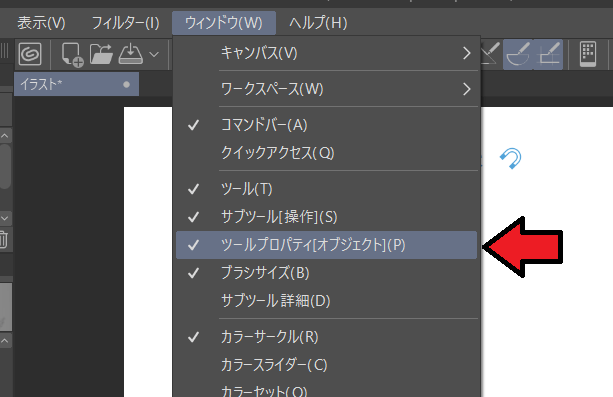Show the クイックアクセス(Q) palette
This screenshot has width=613, height=397.
coord(326,153)
